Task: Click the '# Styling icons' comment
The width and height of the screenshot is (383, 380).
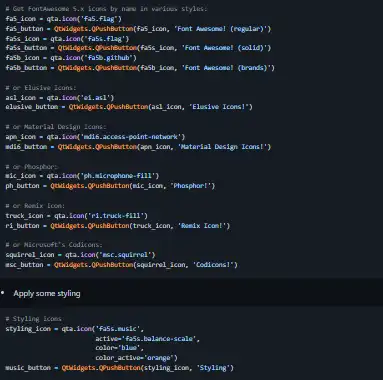Action: 33,319
